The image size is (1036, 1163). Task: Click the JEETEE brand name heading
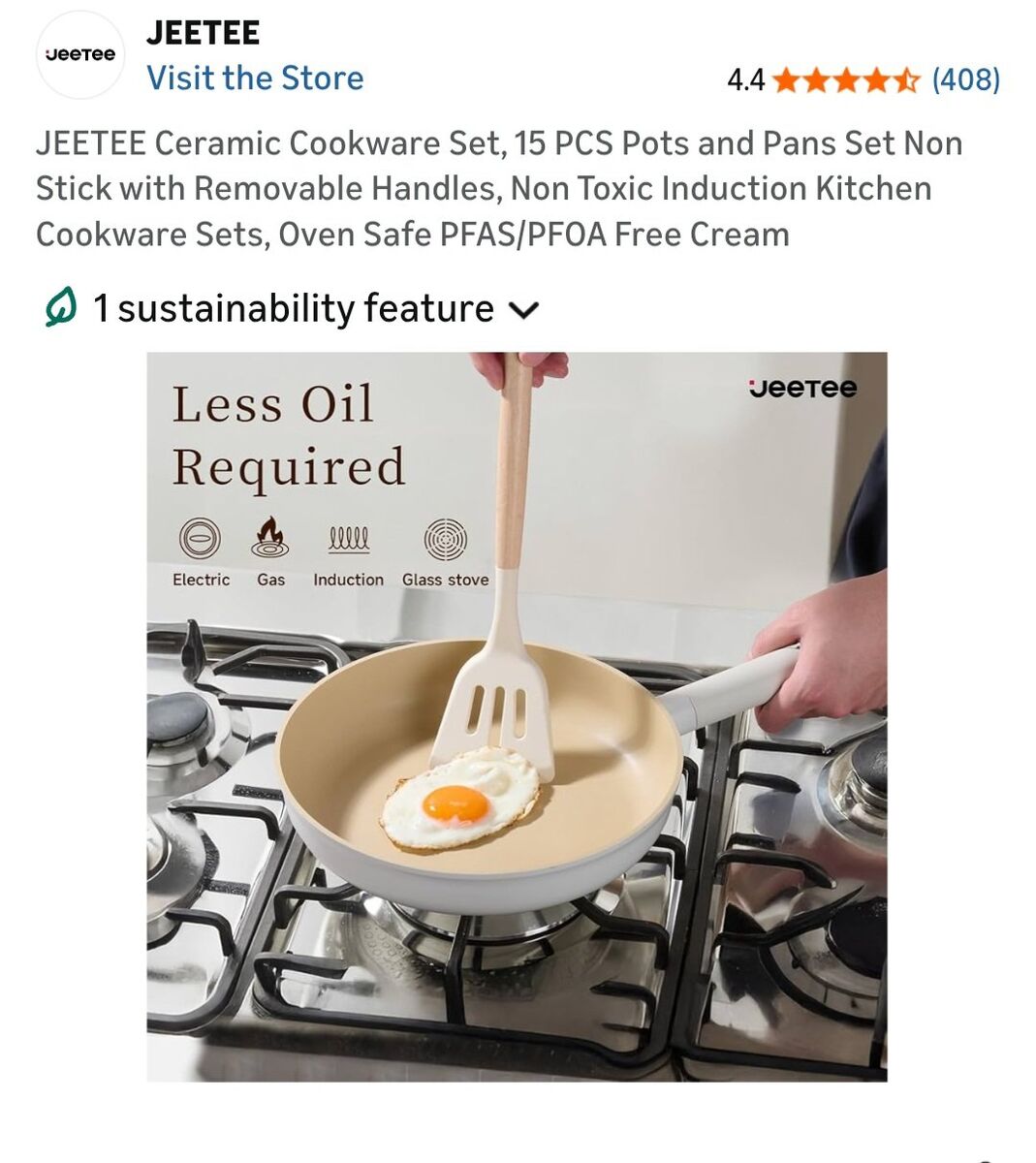(203, 32)
